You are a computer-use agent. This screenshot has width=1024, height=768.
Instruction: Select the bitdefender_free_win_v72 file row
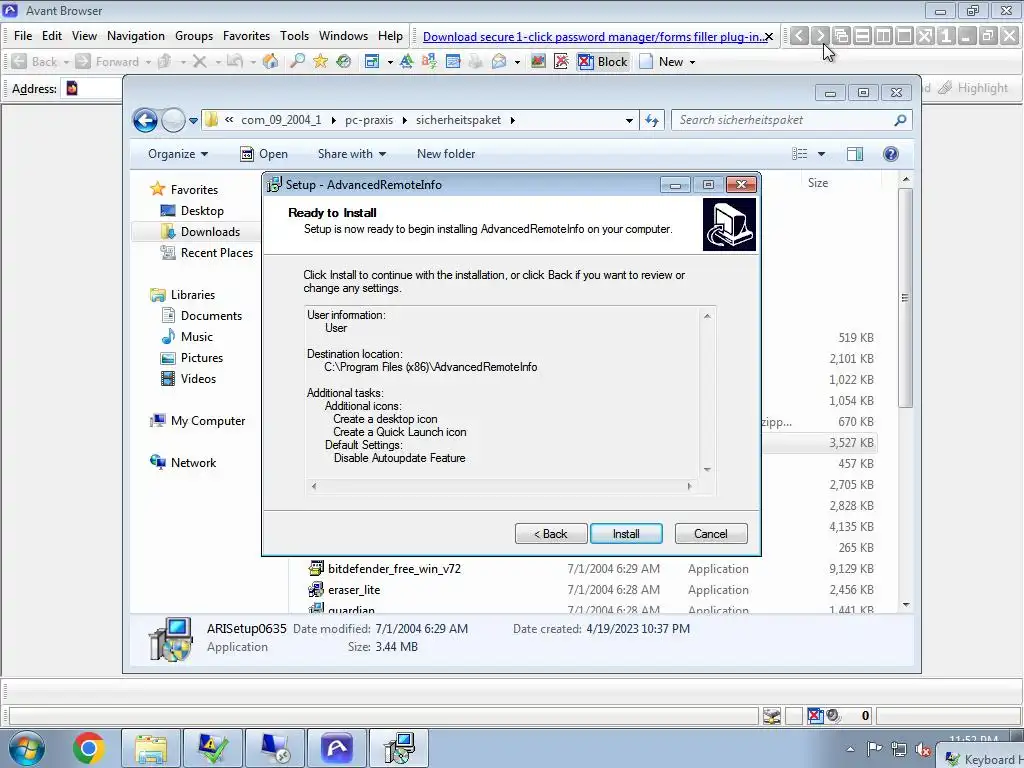pyautogui.click(x=592, y=569)
